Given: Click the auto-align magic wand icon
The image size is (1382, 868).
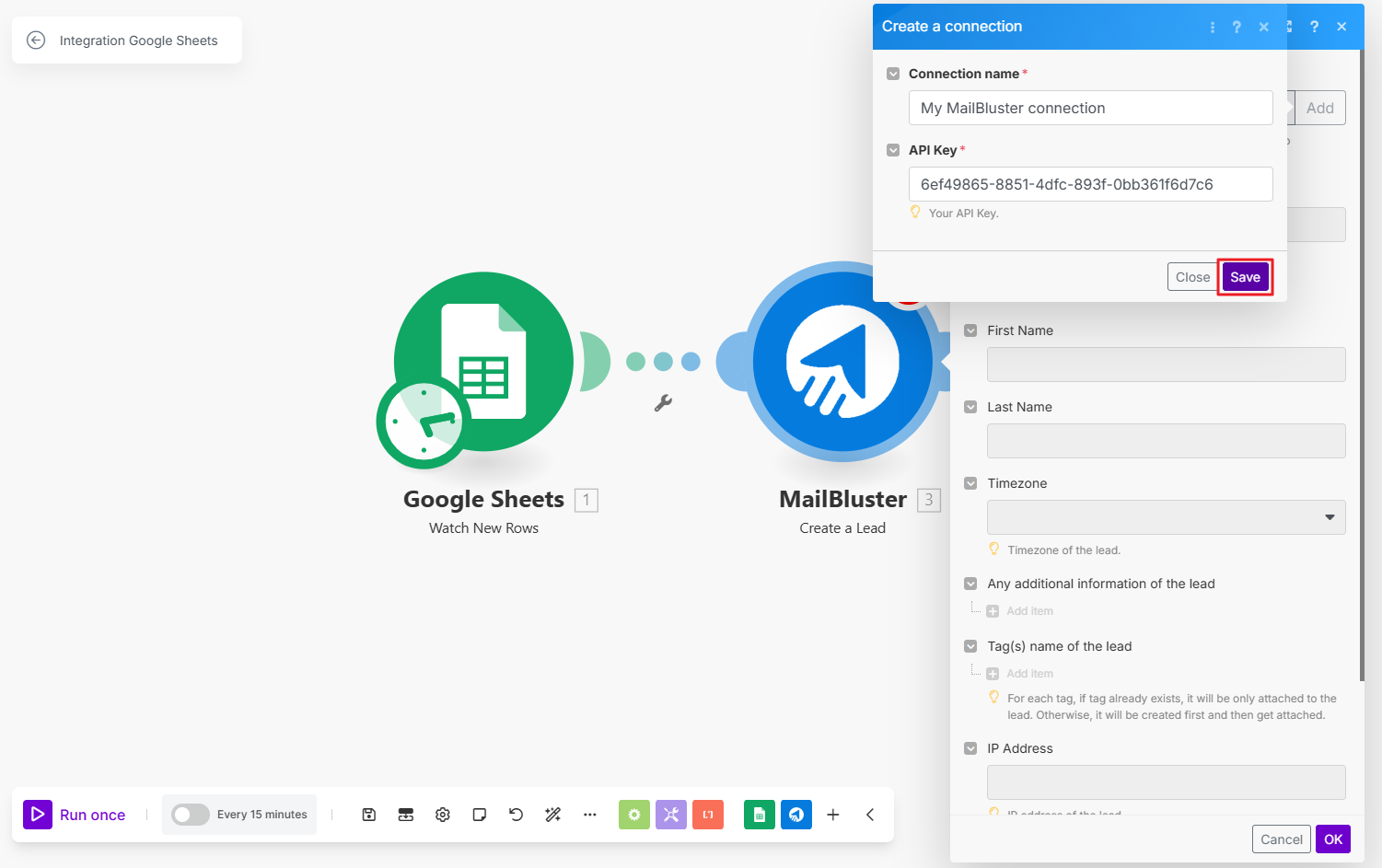Looking at the screenshot, I should [x=552, y=815].
